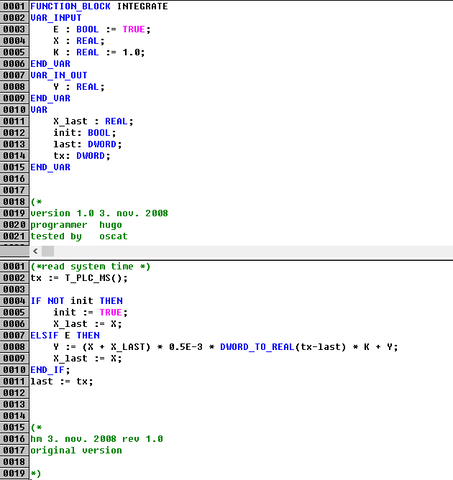This screenshot has height=480, width=453.
Task: Click the 'ELSIF E THEN' line
Action: (x=65, y=335)
